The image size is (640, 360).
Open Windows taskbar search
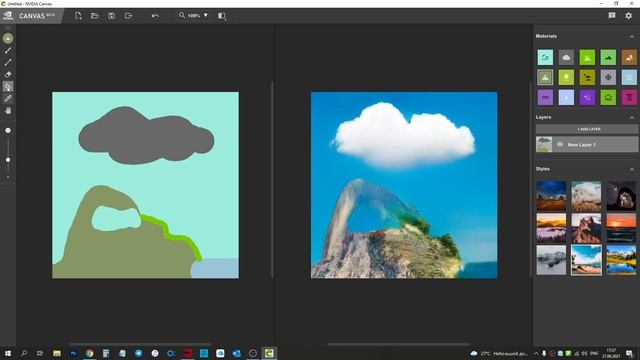pyautogui.click(x=24, y=353)
